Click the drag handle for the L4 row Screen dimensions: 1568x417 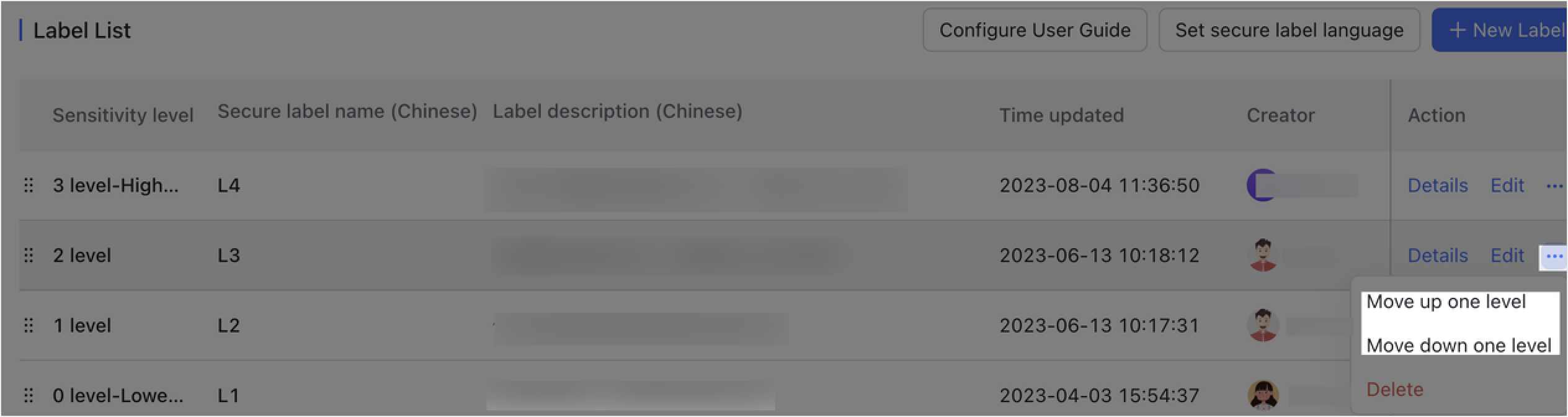pos(29,185)
